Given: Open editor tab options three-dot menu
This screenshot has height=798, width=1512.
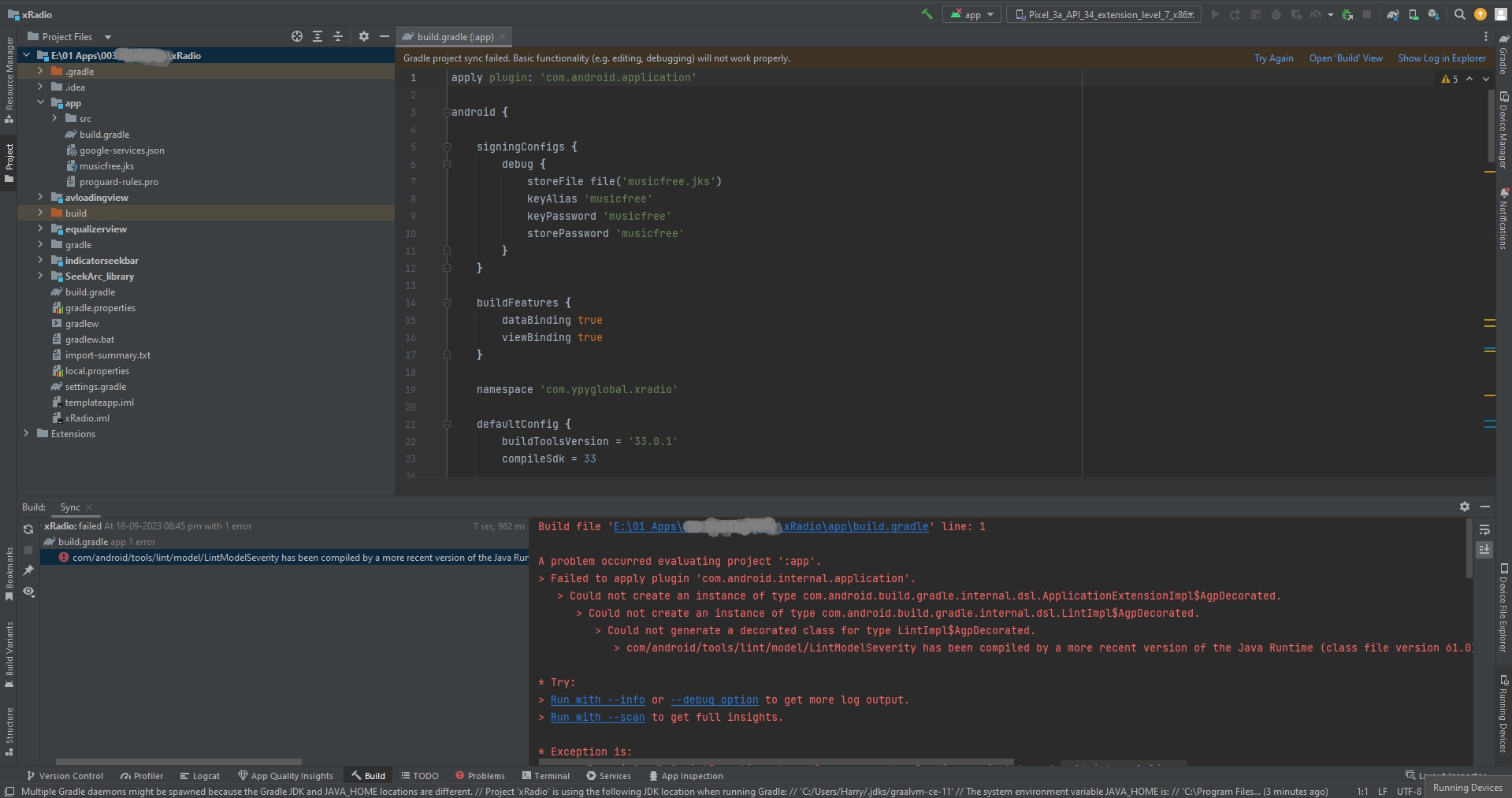Looking at the screenshot, I should pos(1486,36).
